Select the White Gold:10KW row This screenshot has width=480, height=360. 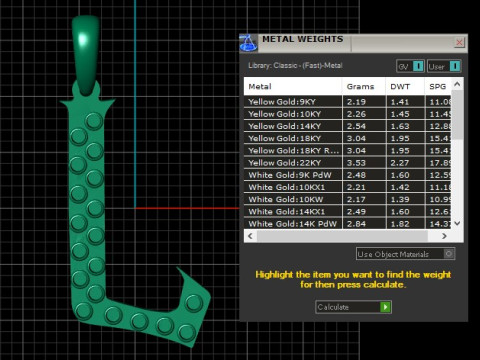coord(347,199)
